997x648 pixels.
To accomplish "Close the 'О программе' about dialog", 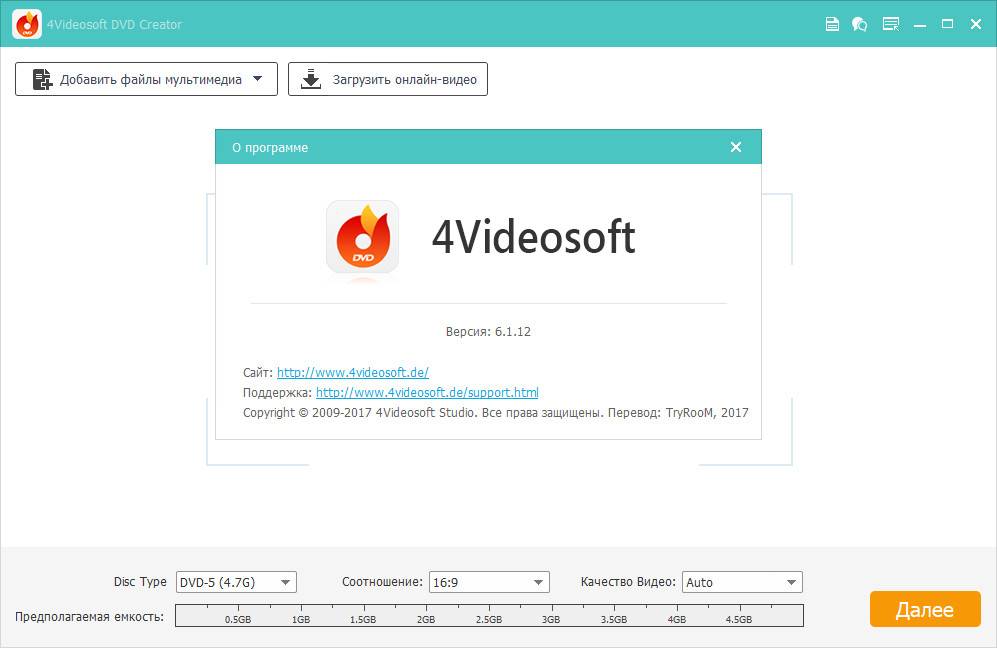I will 736,147.
